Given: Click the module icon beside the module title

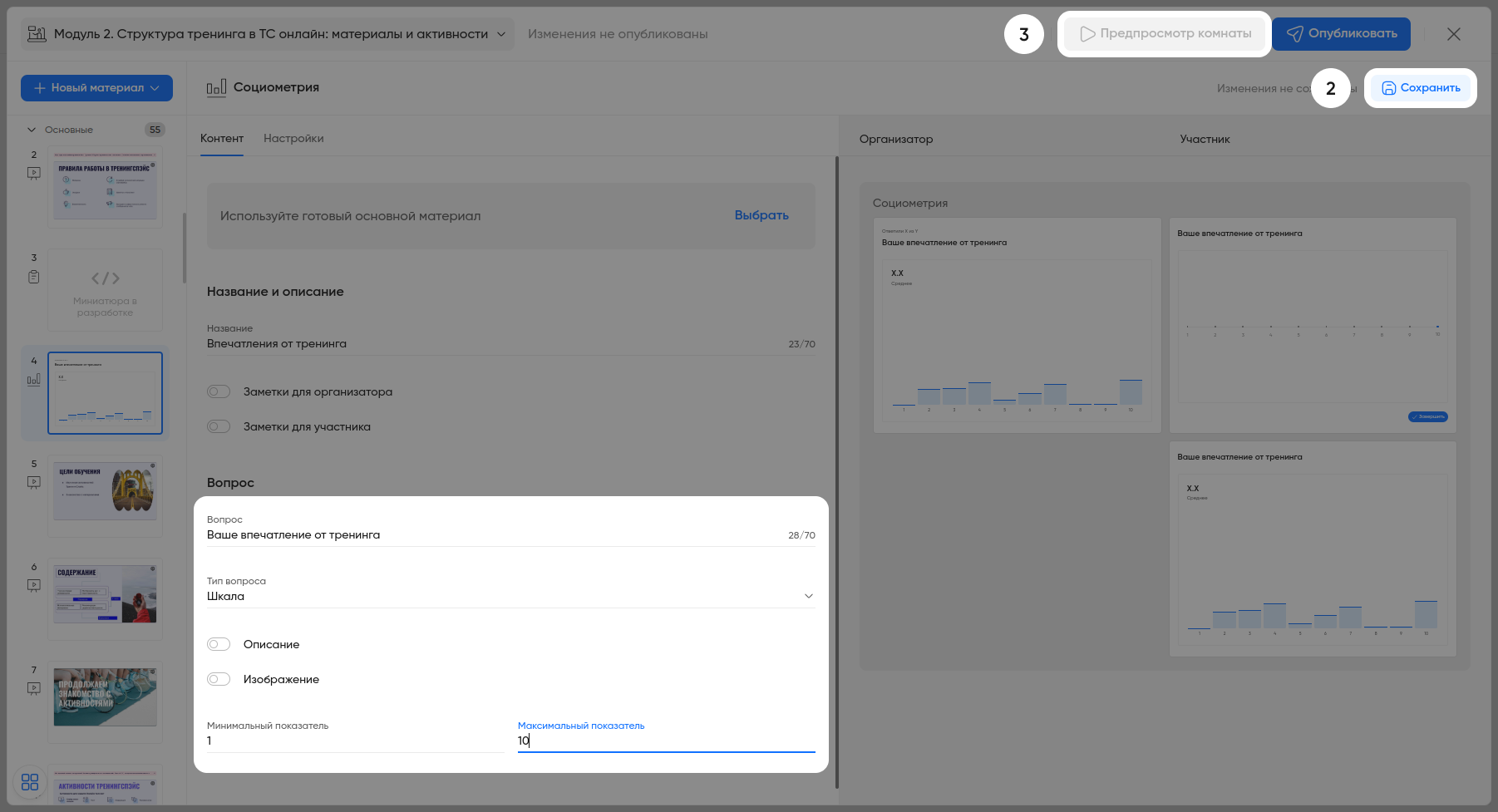Looking at the screenshot, I should (37, 34).
